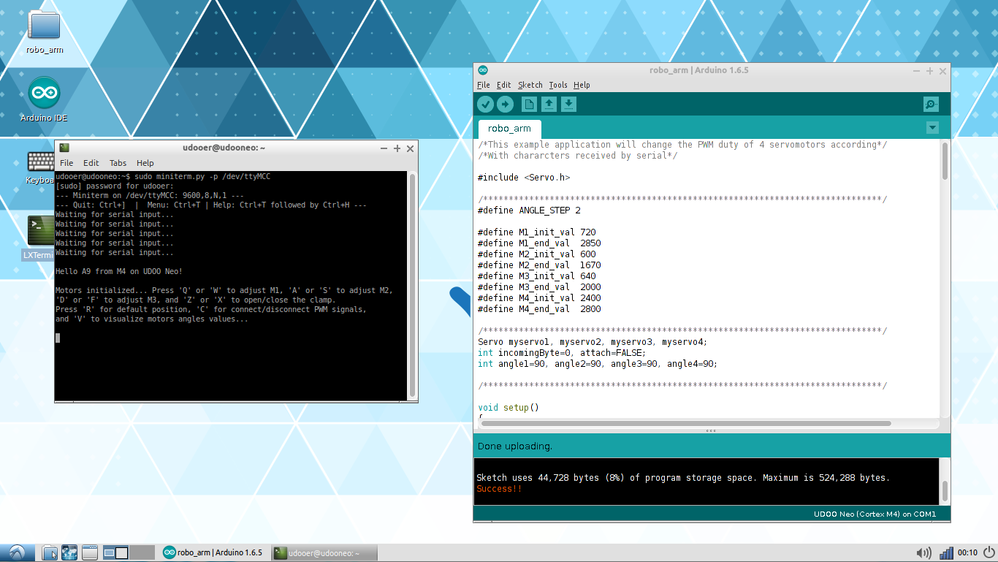This screenshot has width=998, height=562.
Task: Click the red 'Success!!' console text
Action: pos(499,489)
